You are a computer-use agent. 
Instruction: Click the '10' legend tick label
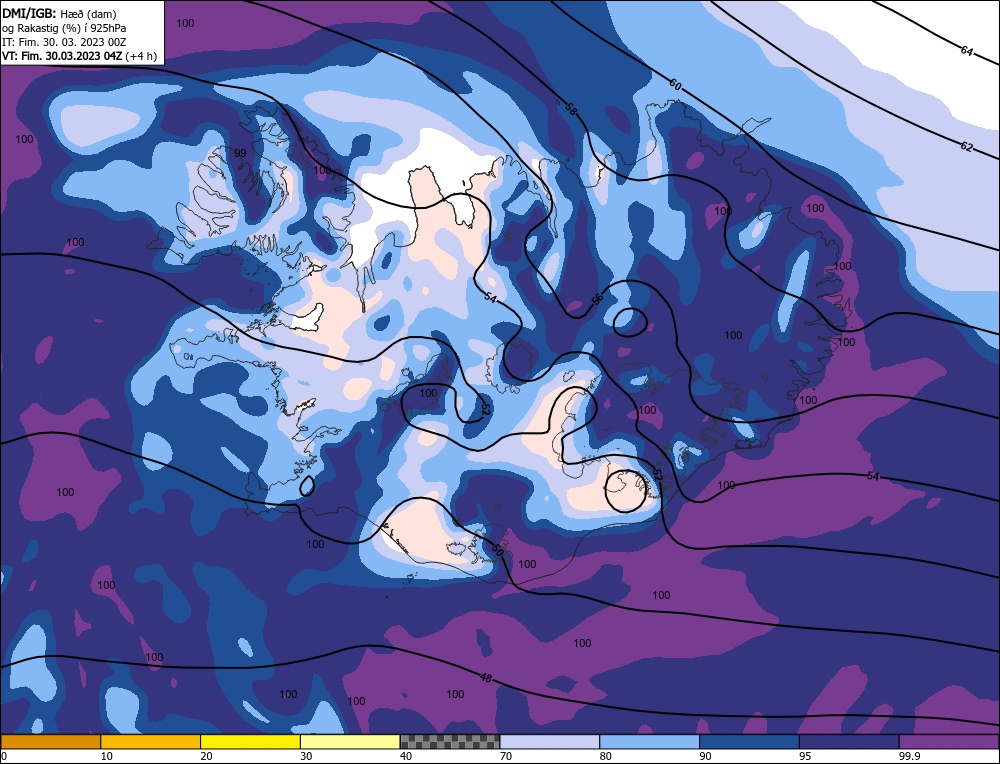pos(107,756)
